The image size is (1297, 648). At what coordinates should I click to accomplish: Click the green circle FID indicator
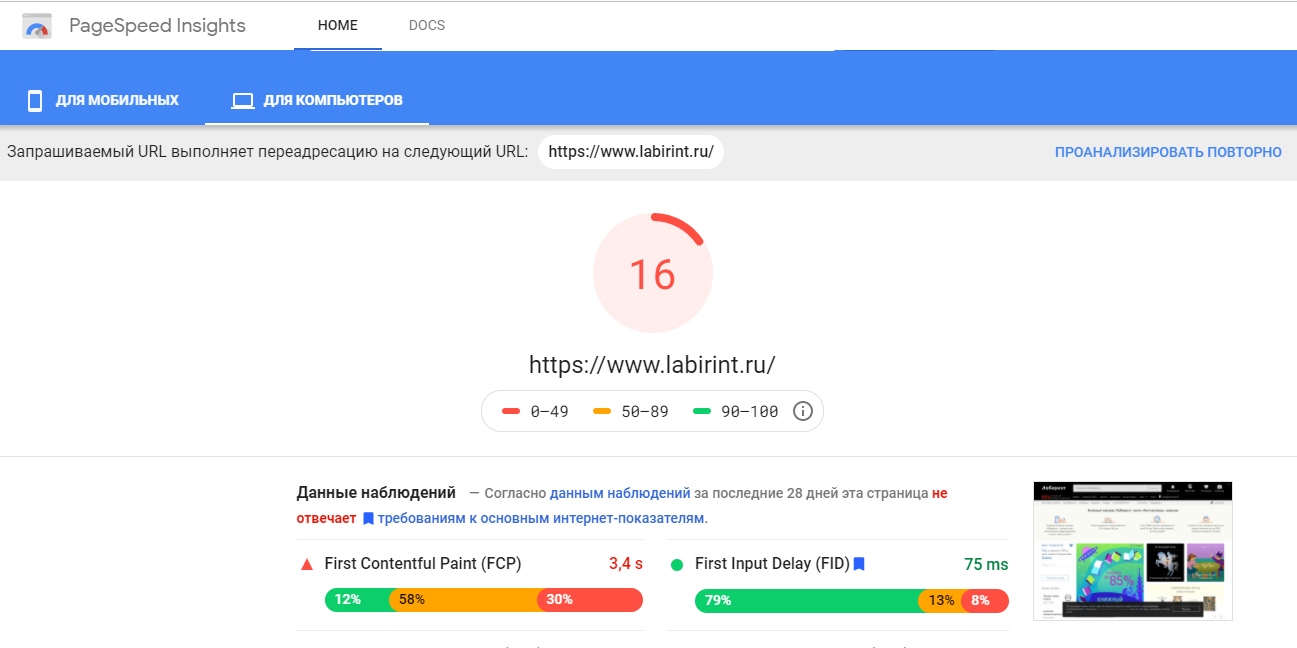pyautogui.click(x=677, y=565)
